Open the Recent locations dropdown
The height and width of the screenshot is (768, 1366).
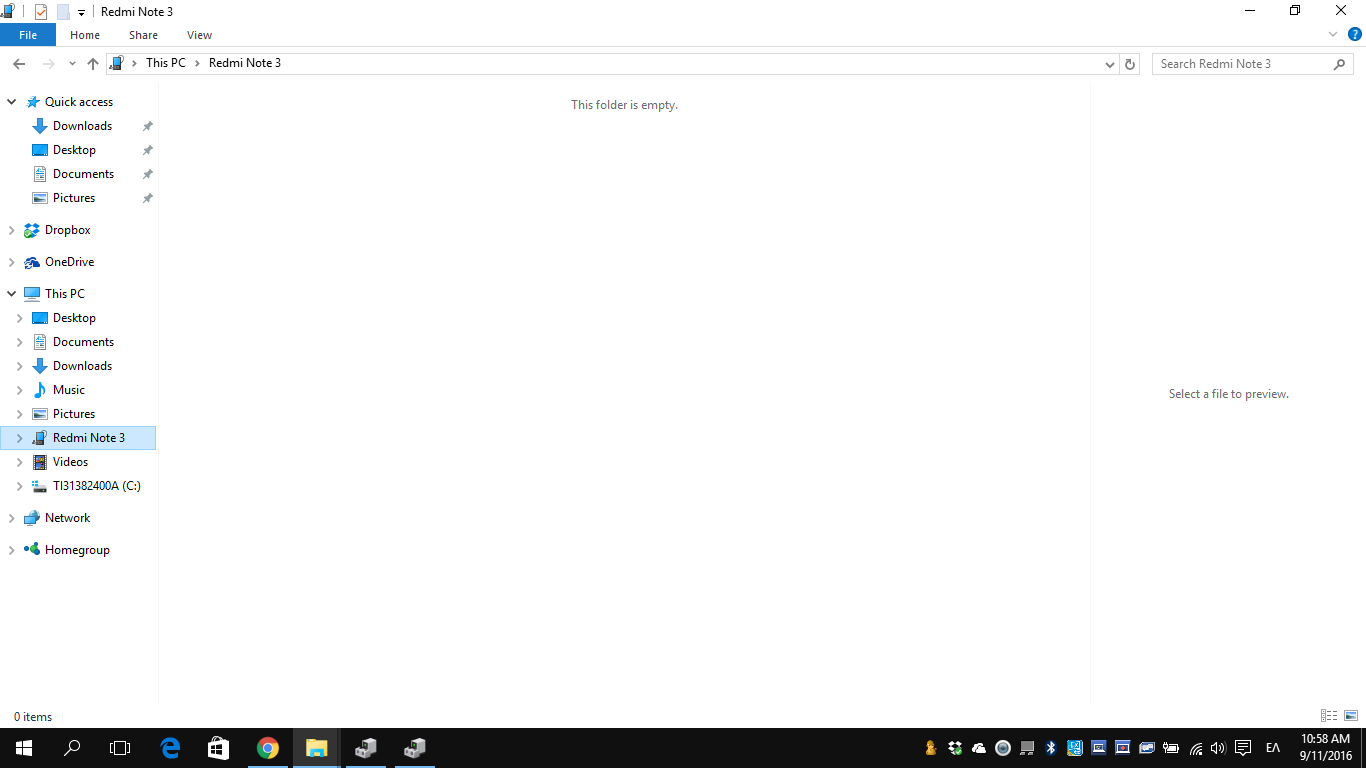(72, 63)
